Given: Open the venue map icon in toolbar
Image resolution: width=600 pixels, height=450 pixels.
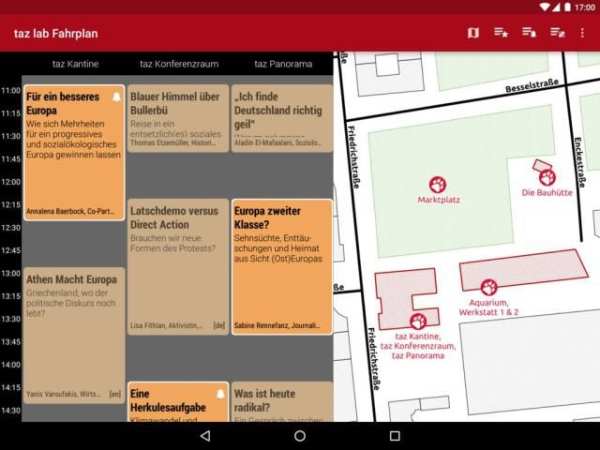Looking at the screenshot, I should [473, 33].
